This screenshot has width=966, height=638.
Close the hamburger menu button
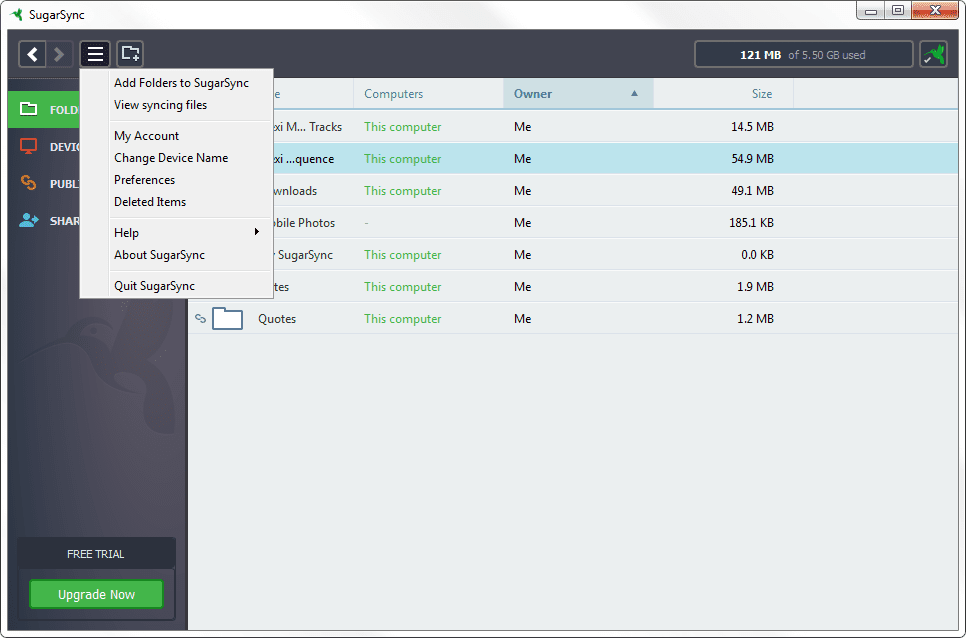(95, 55)
